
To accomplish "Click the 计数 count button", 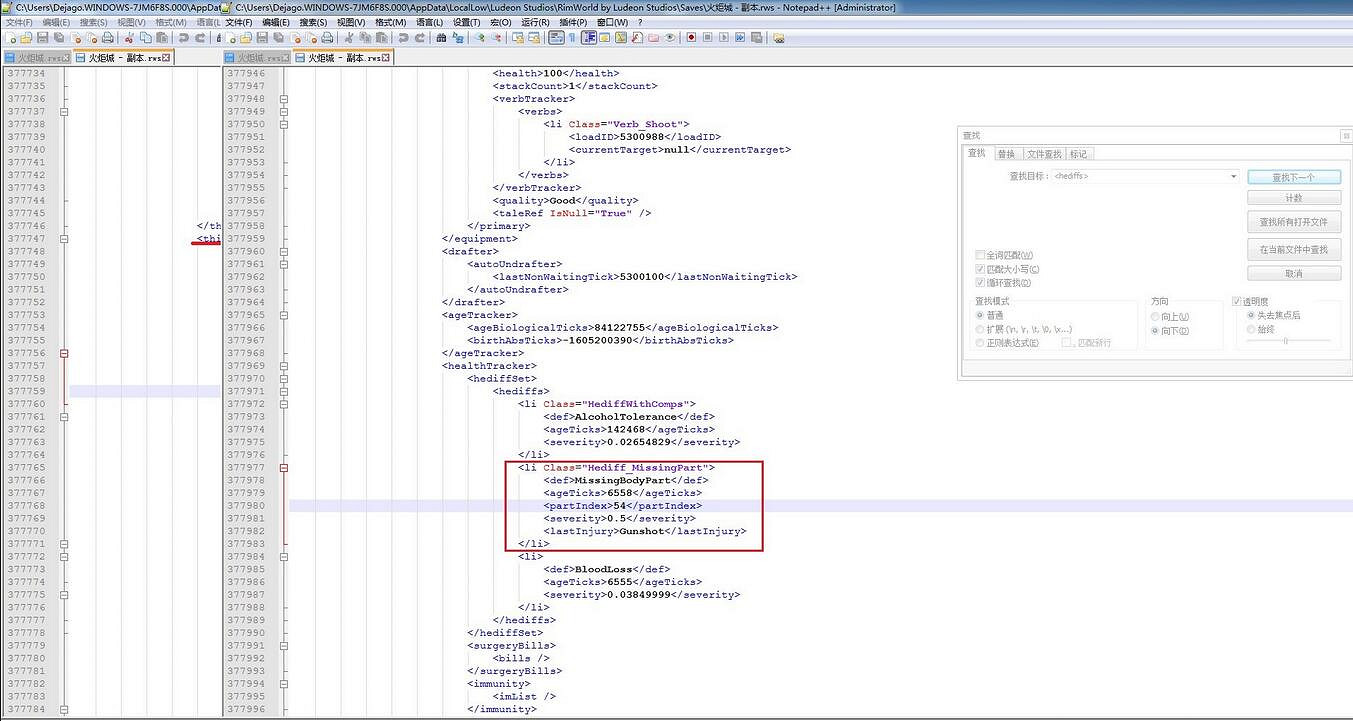I will 1293,198.
